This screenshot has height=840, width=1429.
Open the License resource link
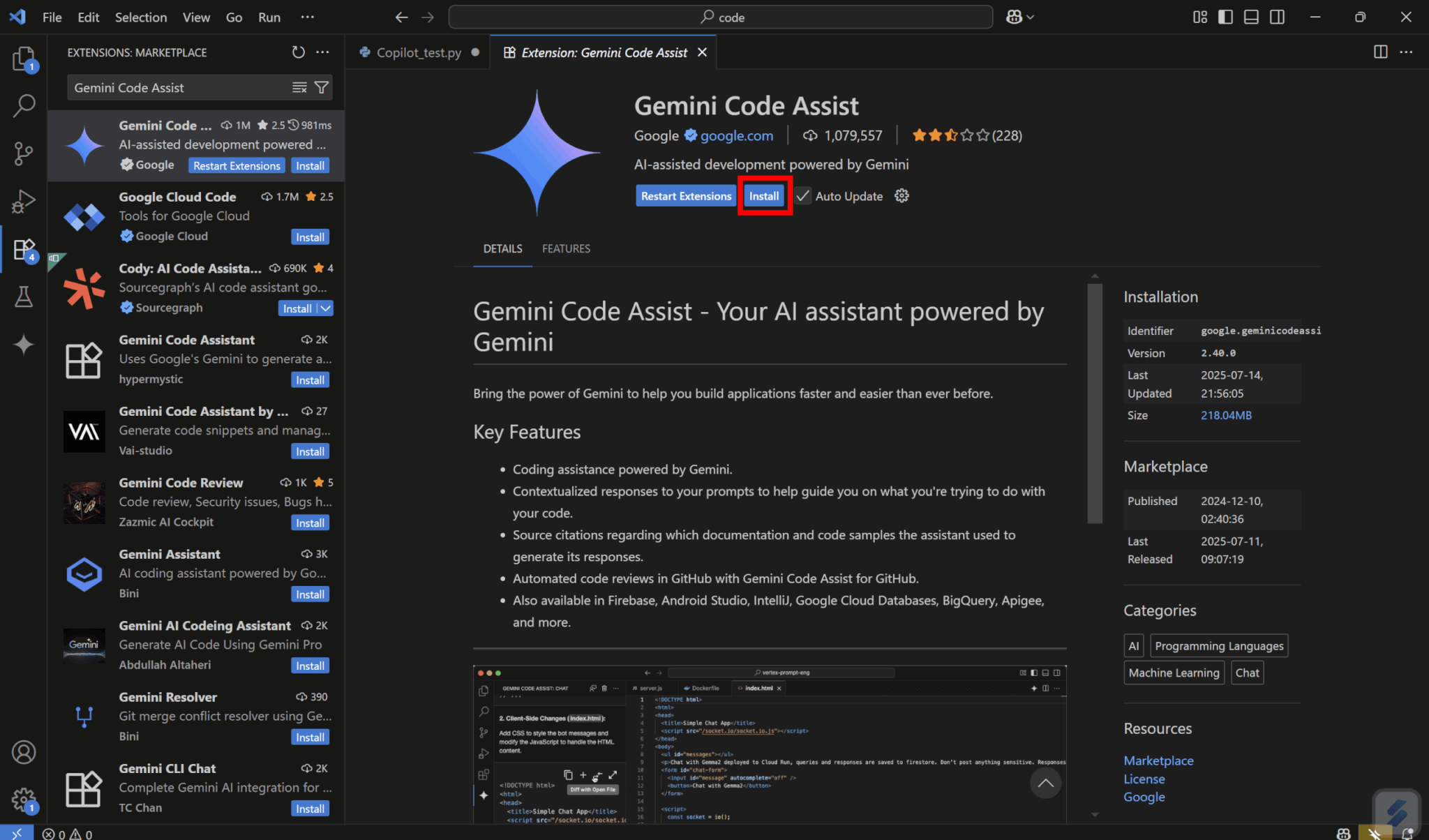pos(1144,779)
